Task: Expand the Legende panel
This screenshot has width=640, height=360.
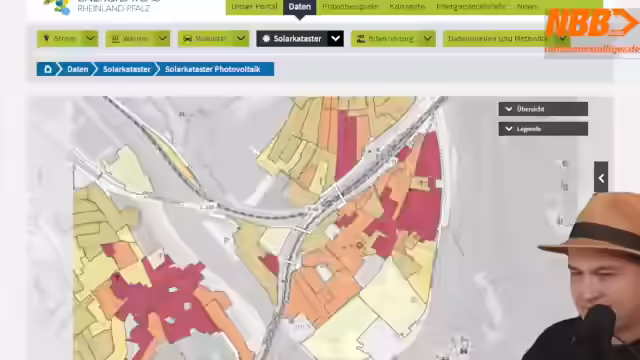Action: pyautogui.click(x=543, y=129)
